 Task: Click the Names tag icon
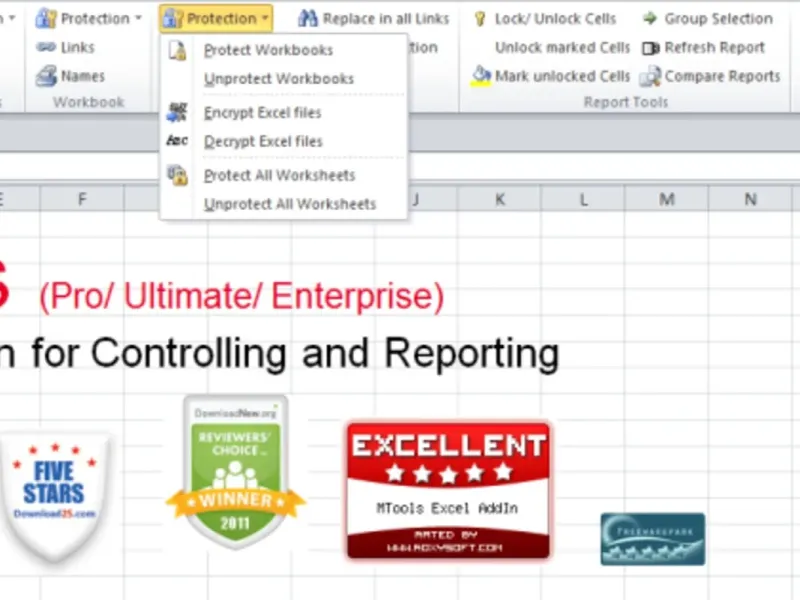click(x=46, y=76)
